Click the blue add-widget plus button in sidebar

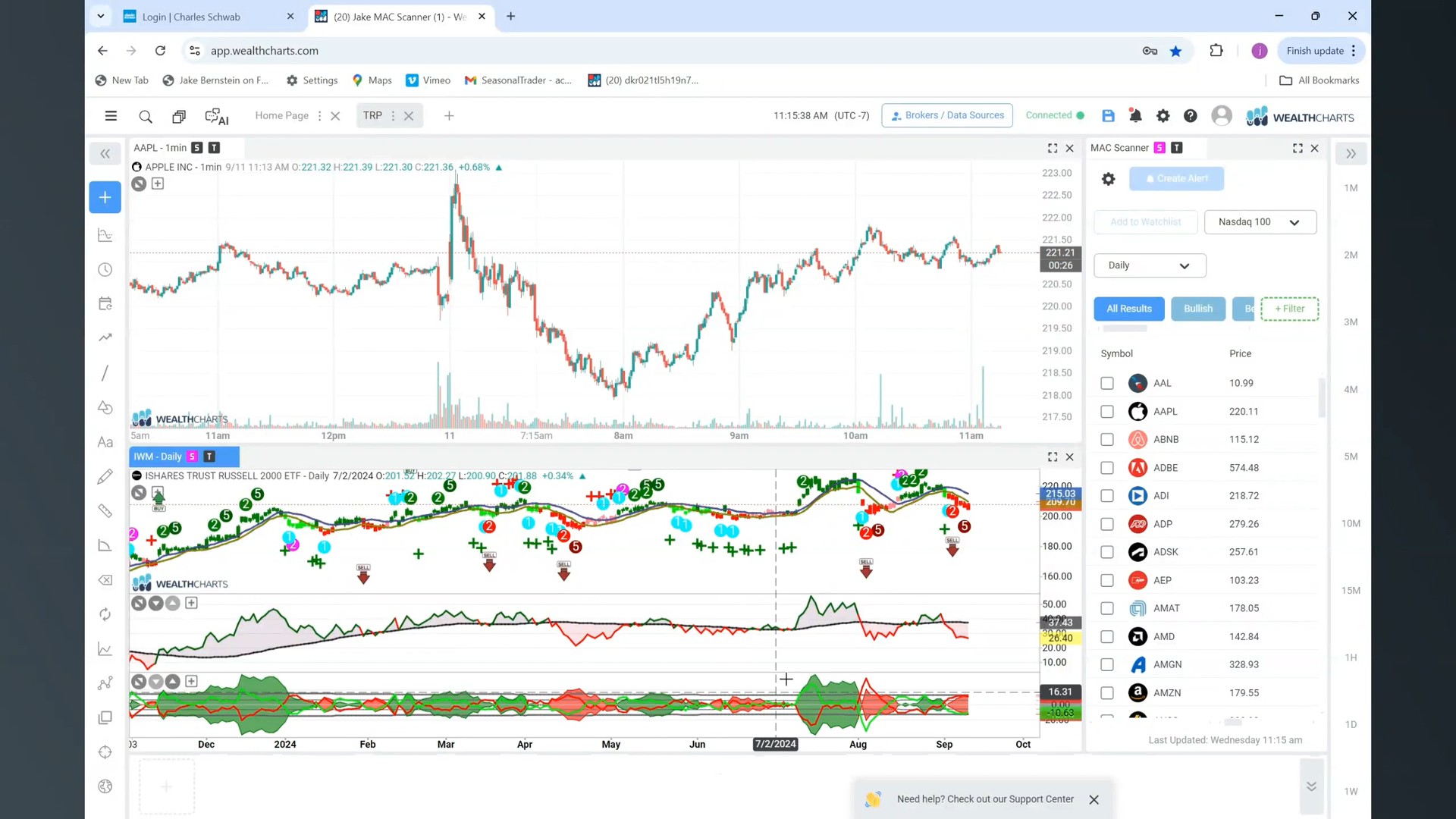[105, 197]
